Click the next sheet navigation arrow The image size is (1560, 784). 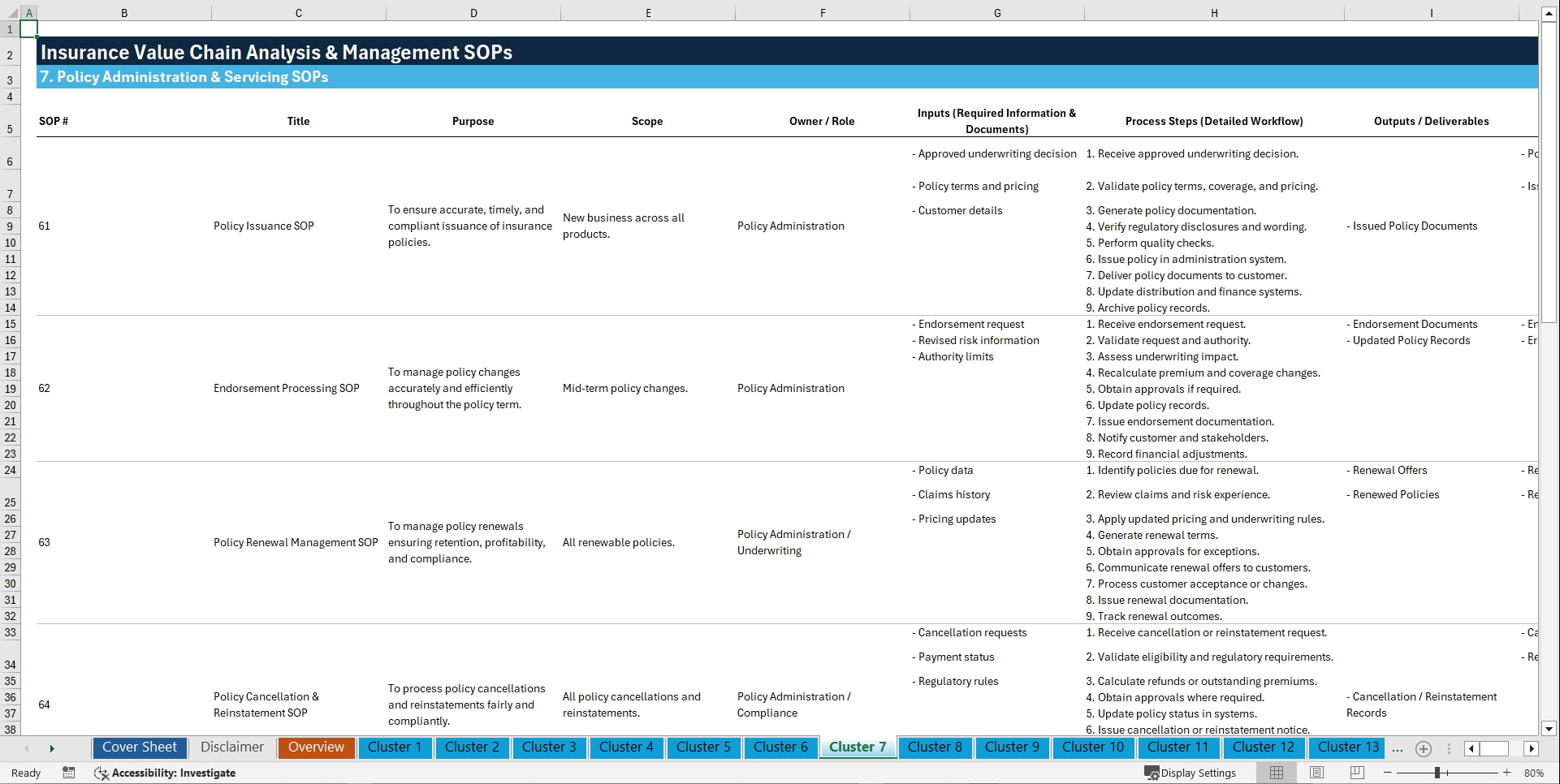pyautogui.click(x=52, y=748)
